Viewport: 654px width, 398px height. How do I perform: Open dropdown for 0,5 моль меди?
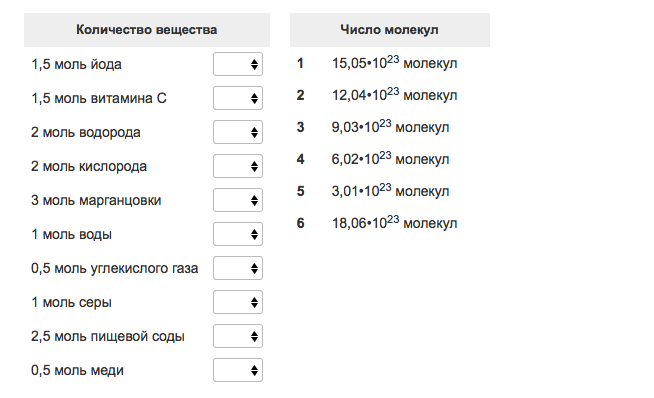[238, 370]
